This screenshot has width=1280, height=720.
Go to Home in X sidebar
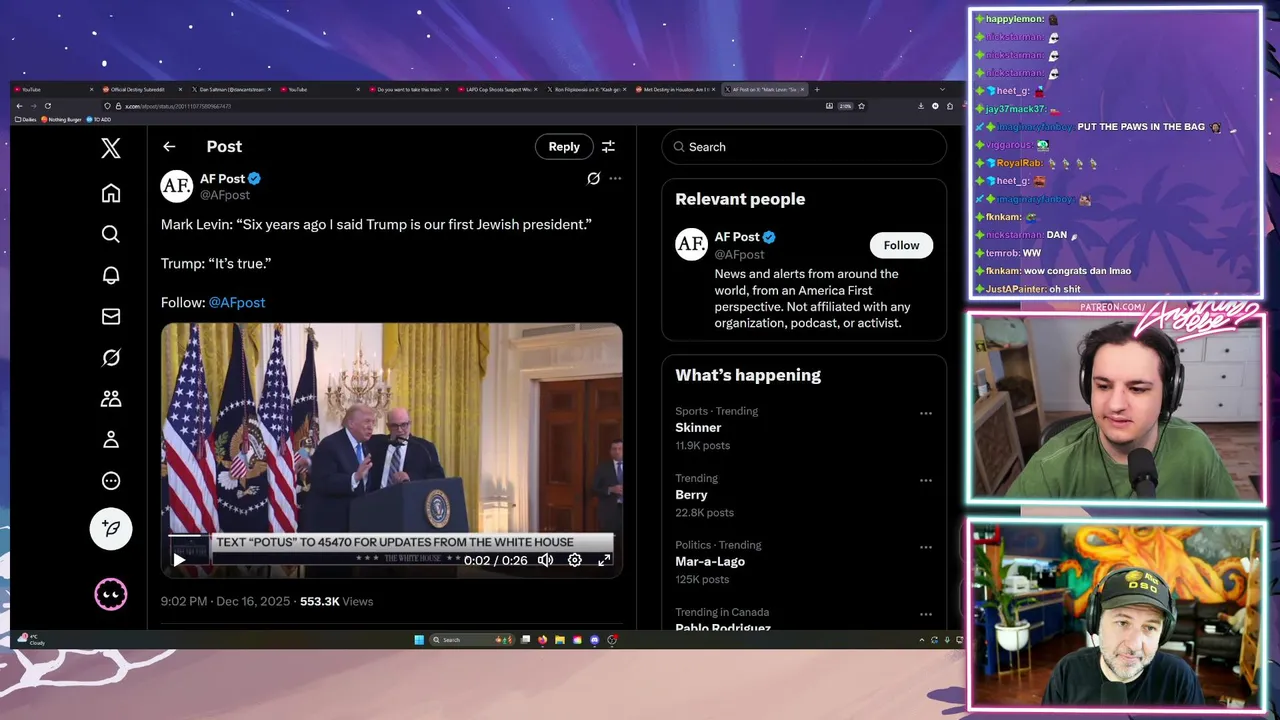pos(111,193)
